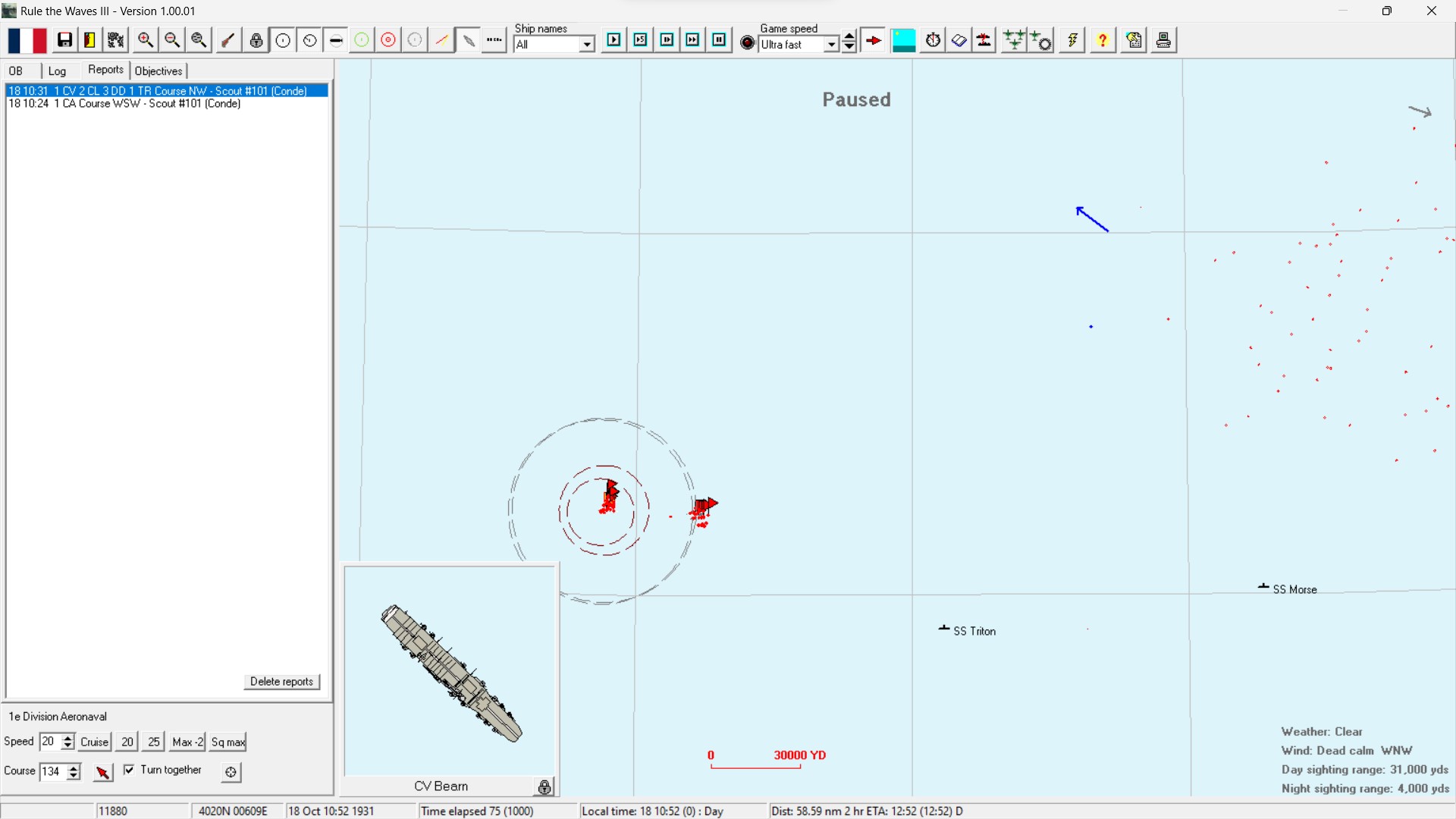This screenshot has height=819, width=1456.
Task: Click the play one-turn button
Action: pos(614,40)
